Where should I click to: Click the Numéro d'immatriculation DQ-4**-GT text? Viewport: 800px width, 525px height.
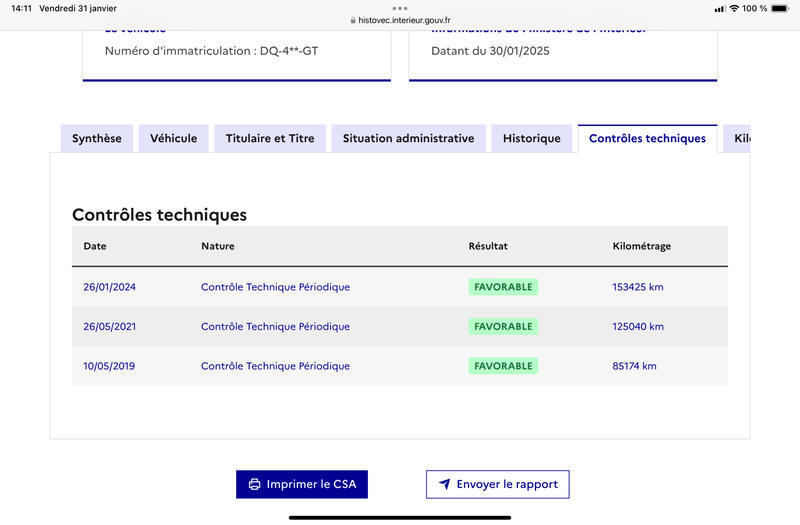point(211,51)
